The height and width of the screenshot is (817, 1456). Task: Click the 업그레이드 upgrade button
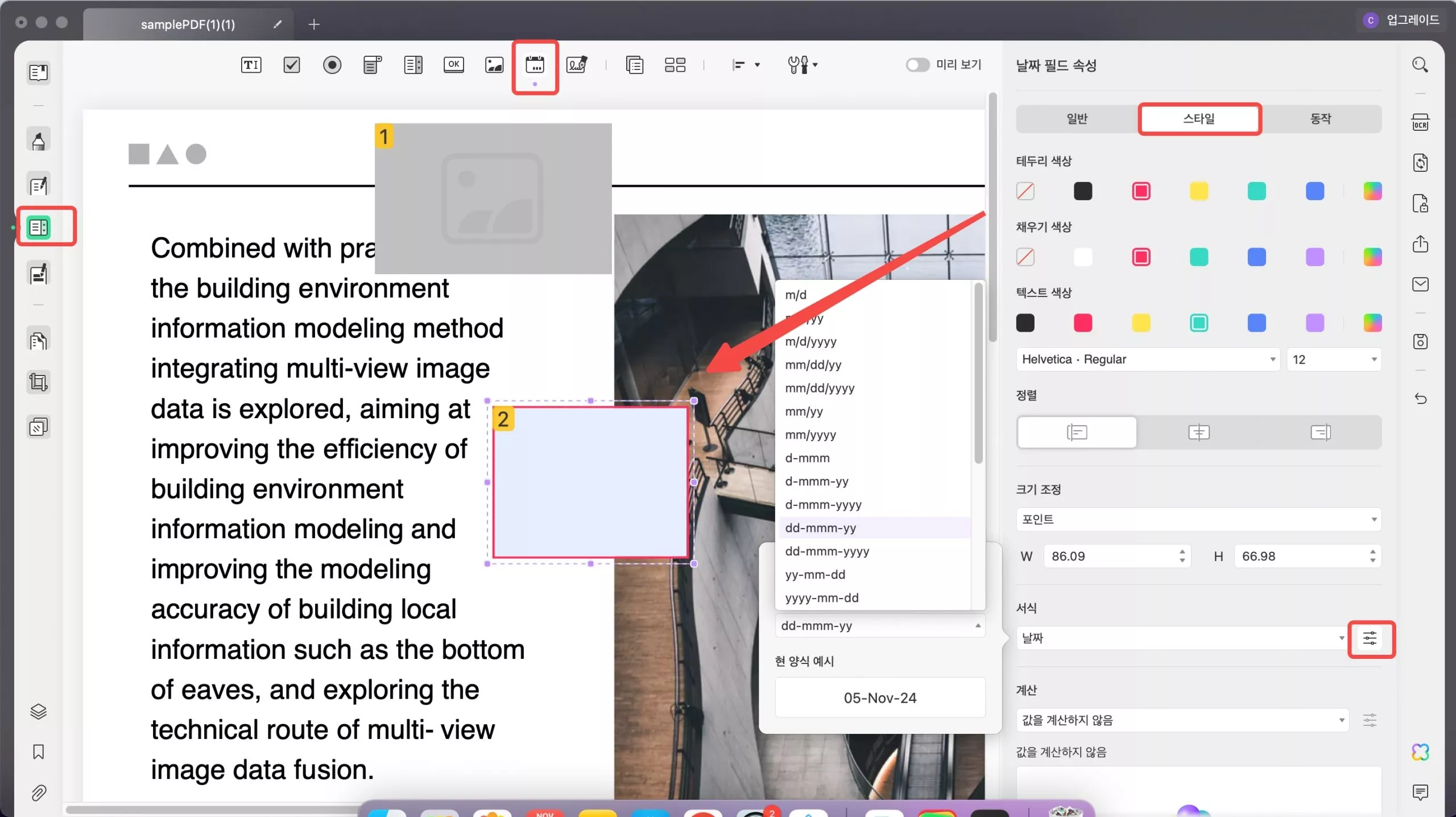(x=1403, y=20)
